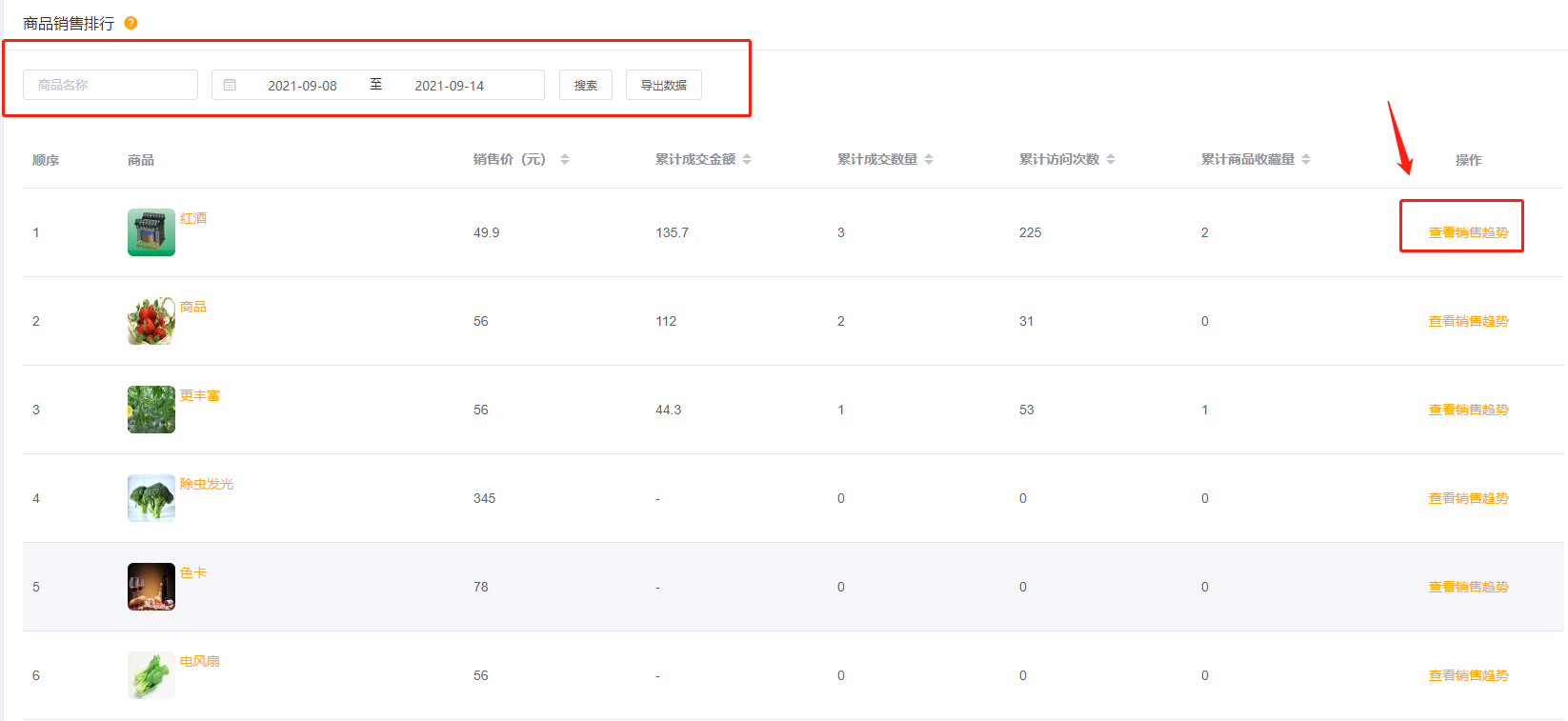Click the 导出数据 export button
Viewport: 1568px width, 721px height.
(x=663, y=85)
